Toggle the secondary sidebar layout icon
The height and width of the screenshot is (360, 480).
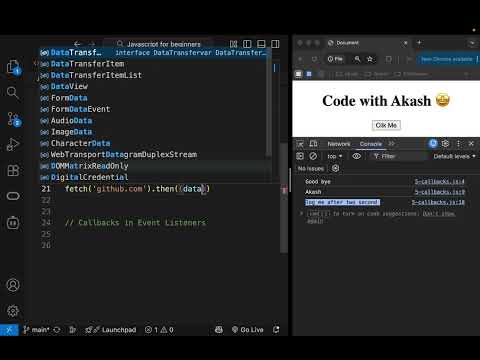pos(275,44)
